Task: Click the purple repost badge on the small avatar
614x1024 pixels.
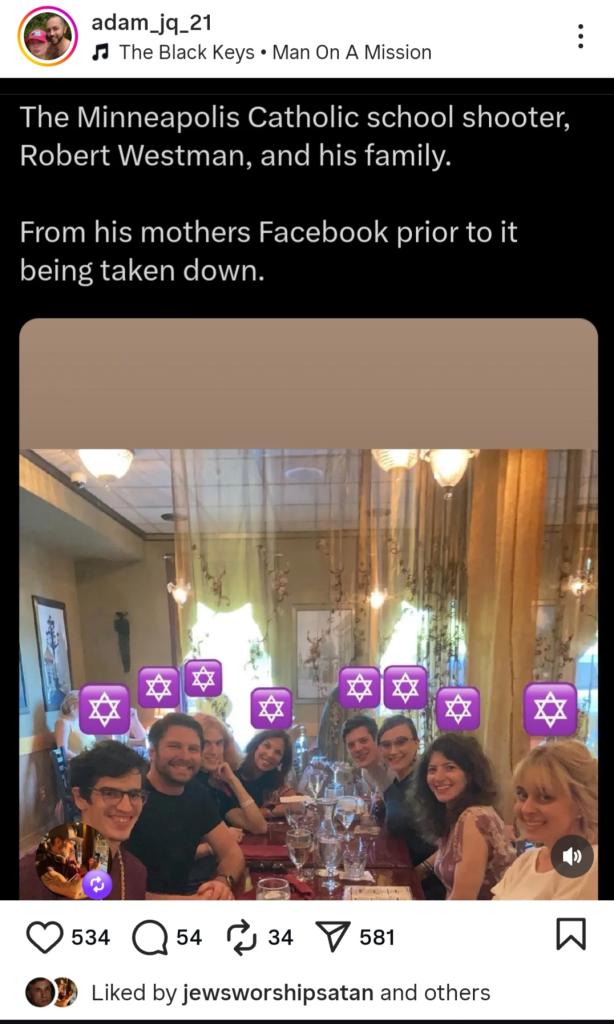Action: tap(97, 883)
